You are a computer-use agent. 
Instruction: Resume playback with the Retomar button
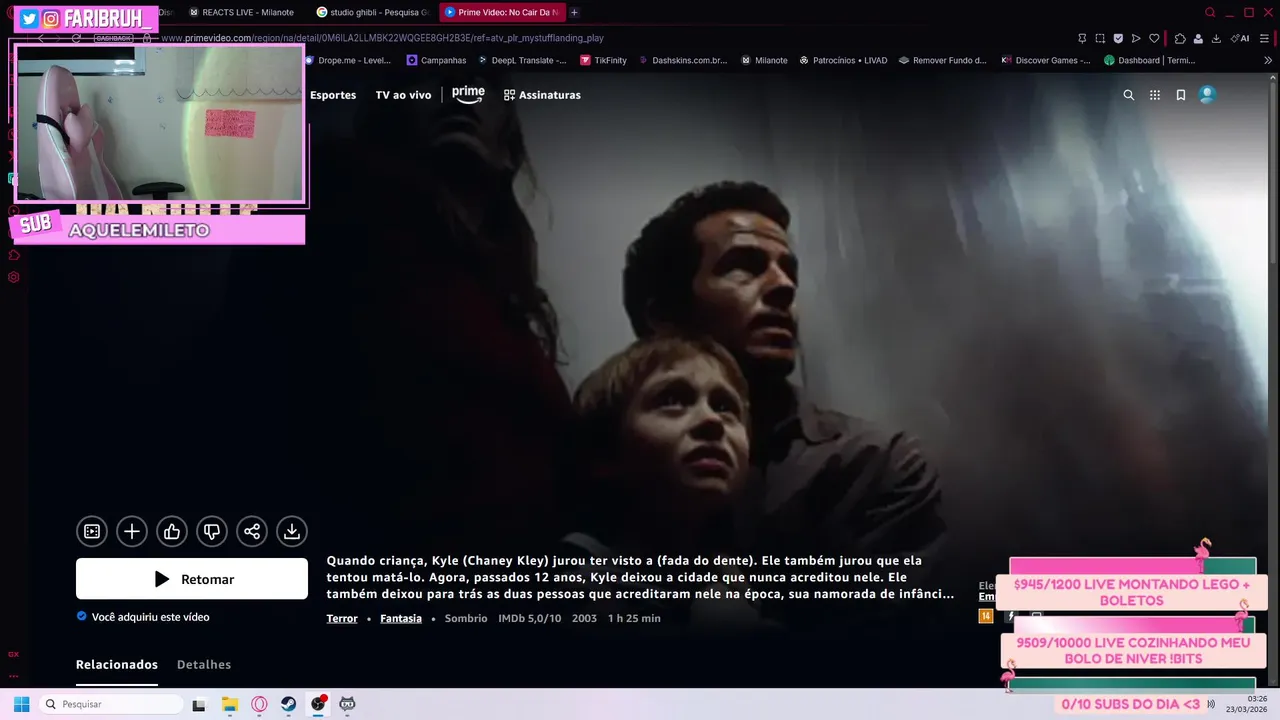pyautogui.click(x=192, y=579)
